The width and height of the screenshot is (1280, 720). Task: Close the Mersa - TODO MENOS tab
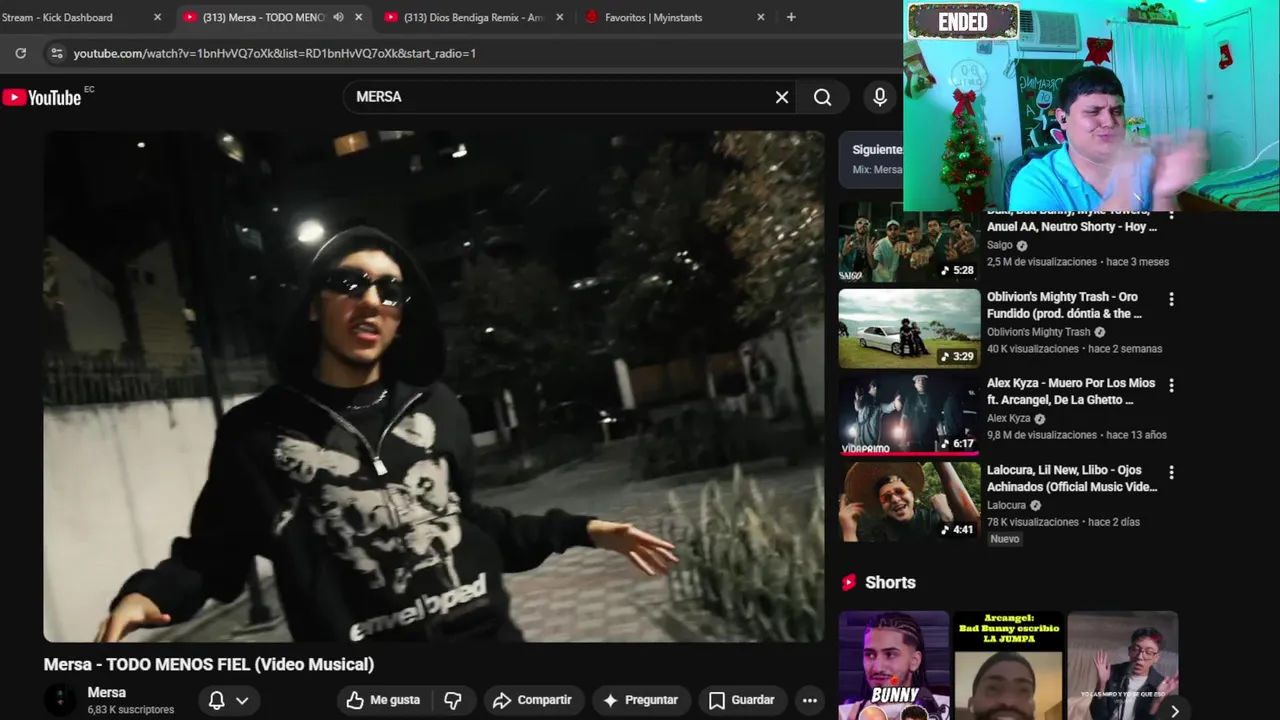359,17
